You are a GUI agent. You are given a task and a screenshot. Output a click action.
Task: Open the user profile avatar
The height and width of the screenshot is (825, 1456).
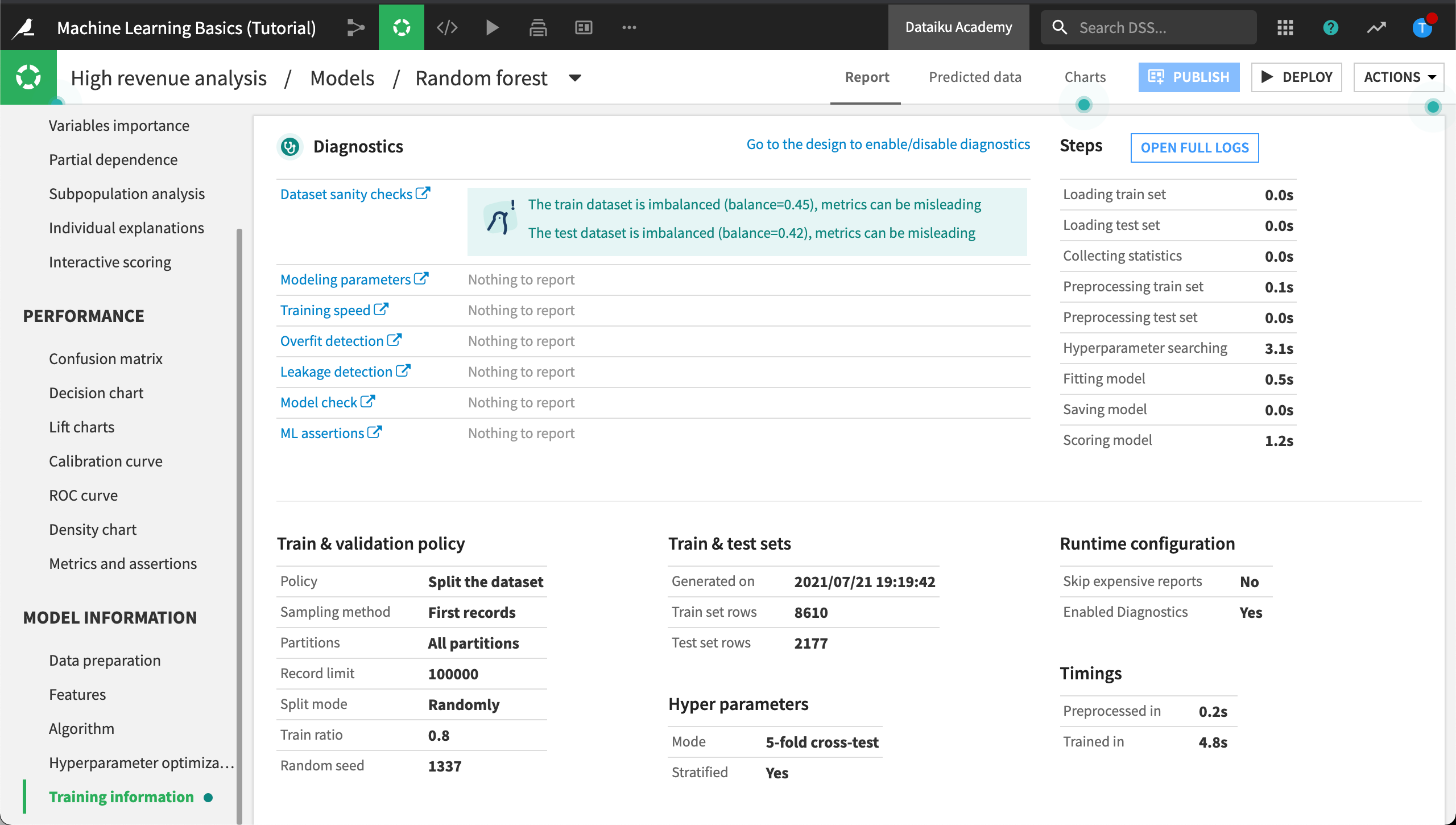(1423, 27)
